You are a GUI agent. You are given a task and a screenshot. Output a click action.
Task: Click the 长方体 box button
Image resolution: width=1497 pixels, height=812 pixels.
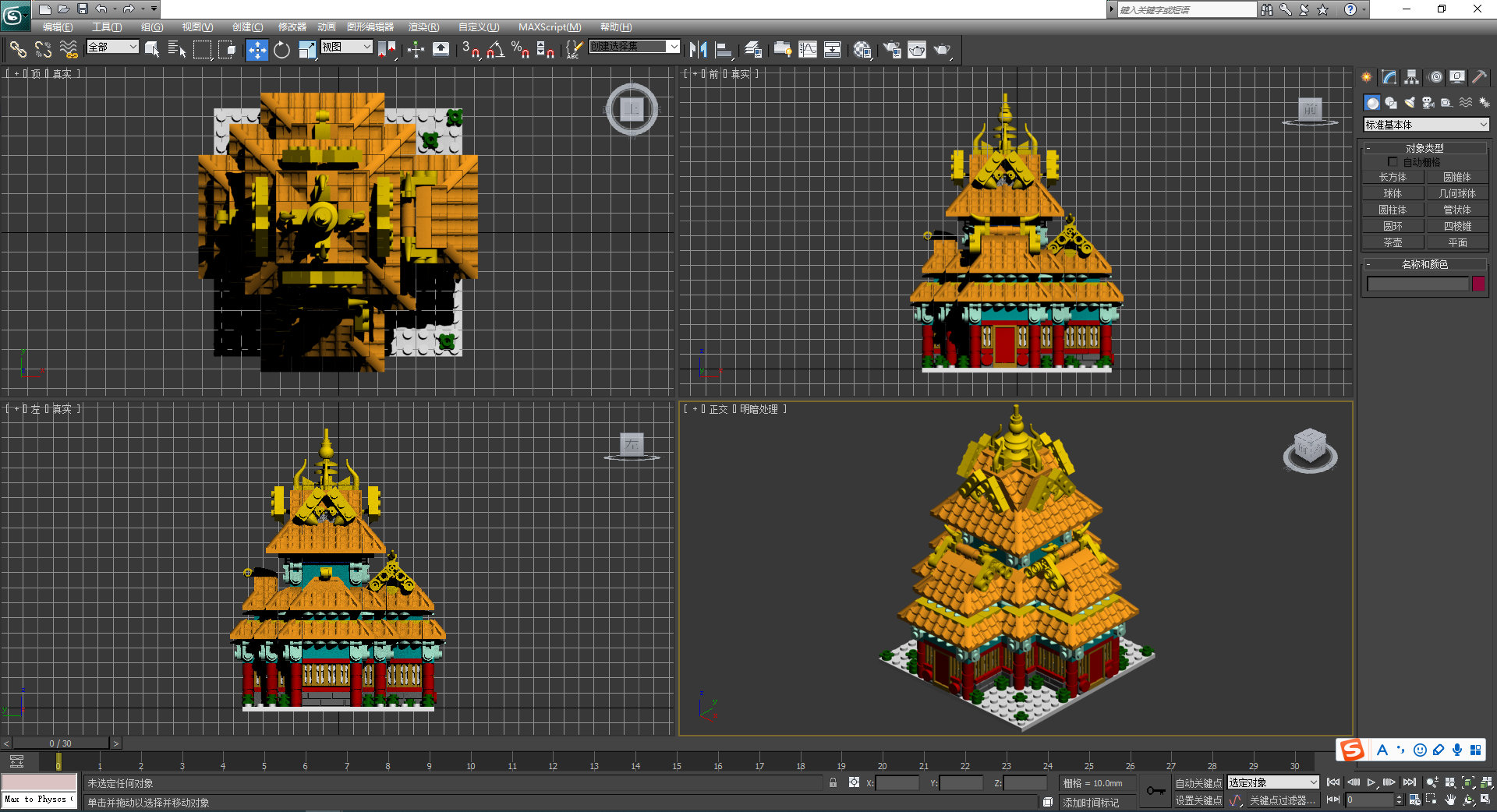coord(1393,177)
